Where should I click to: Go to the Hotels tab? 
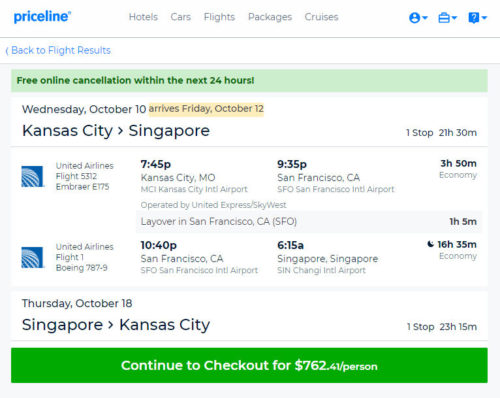click(143, 17)
